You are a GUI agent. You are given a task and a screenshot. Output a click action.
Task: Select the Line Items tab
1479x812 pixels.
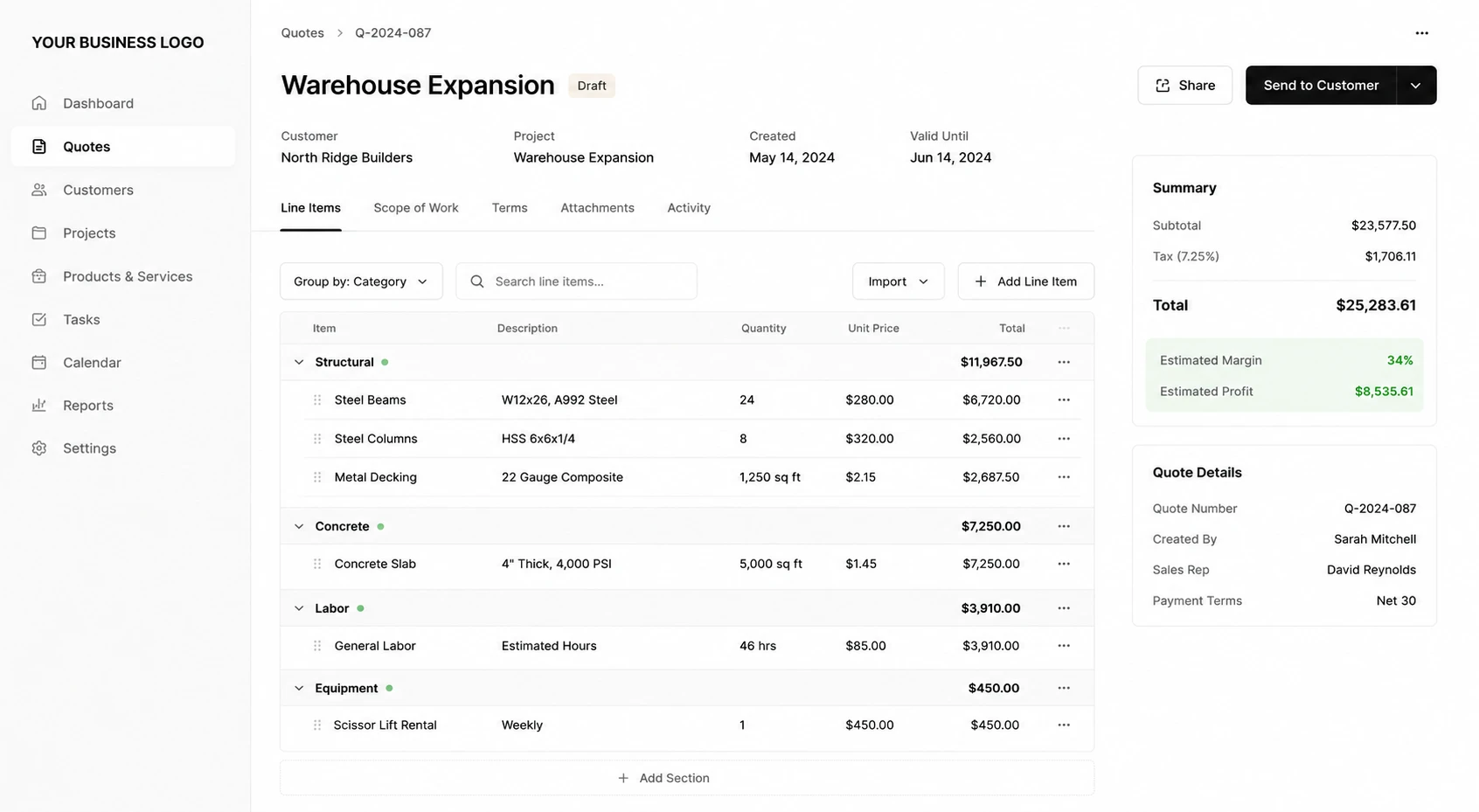pyautogui.click(x=310, y=208)
